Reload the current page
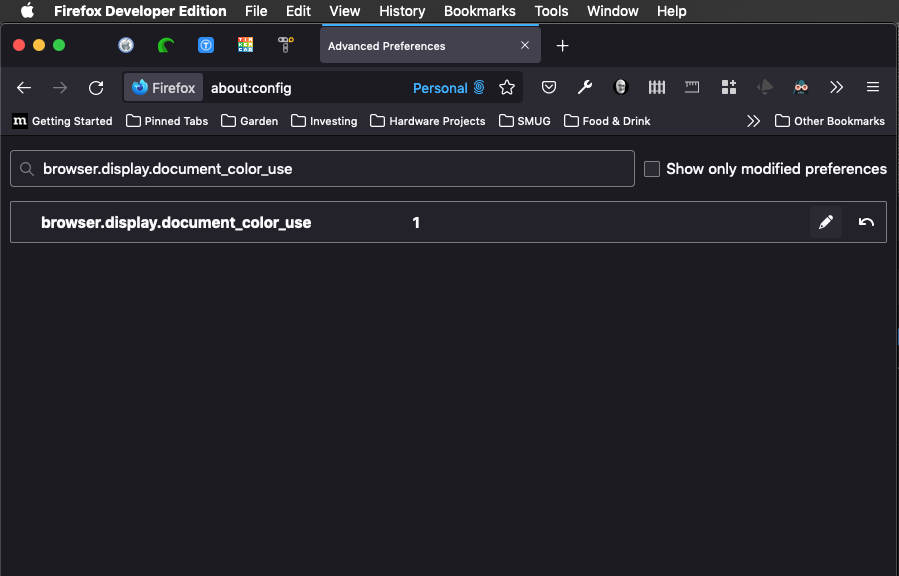Viewport: 899px width, 576px height. pos(96,88)
